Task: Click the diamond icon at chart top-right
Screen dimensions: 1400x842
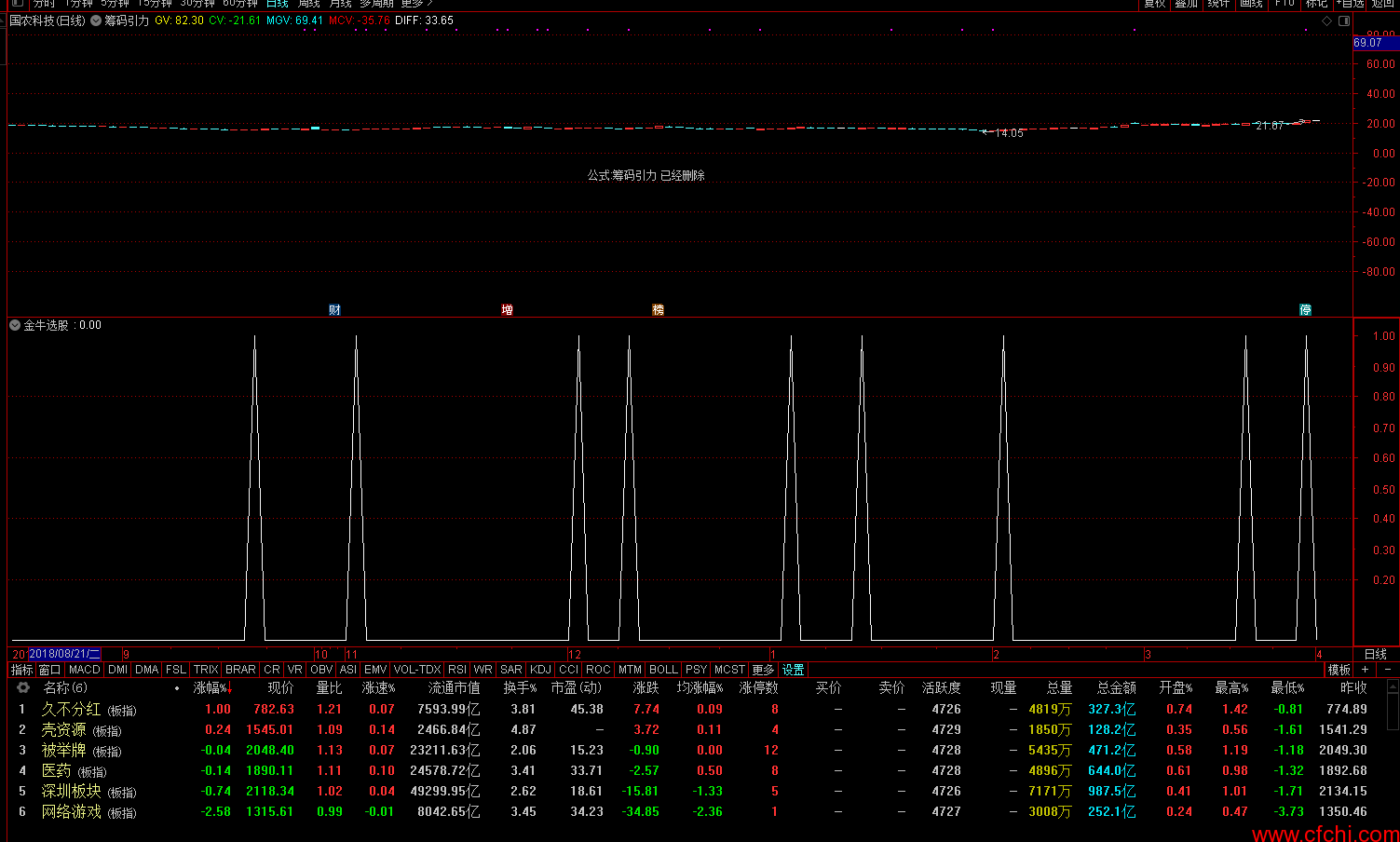Action: click(1326, 20)
